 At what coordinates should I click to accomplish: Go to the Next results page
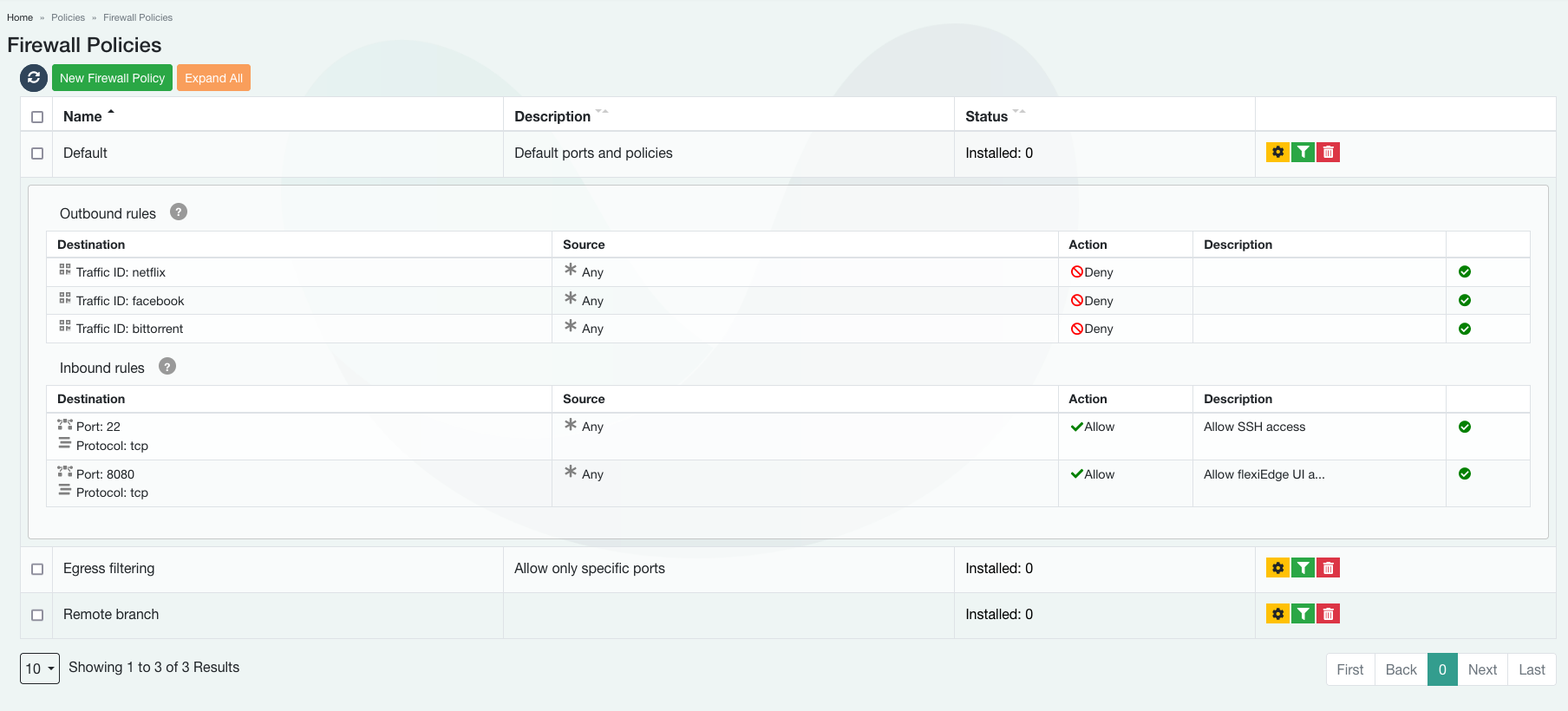click(1482, 669)
